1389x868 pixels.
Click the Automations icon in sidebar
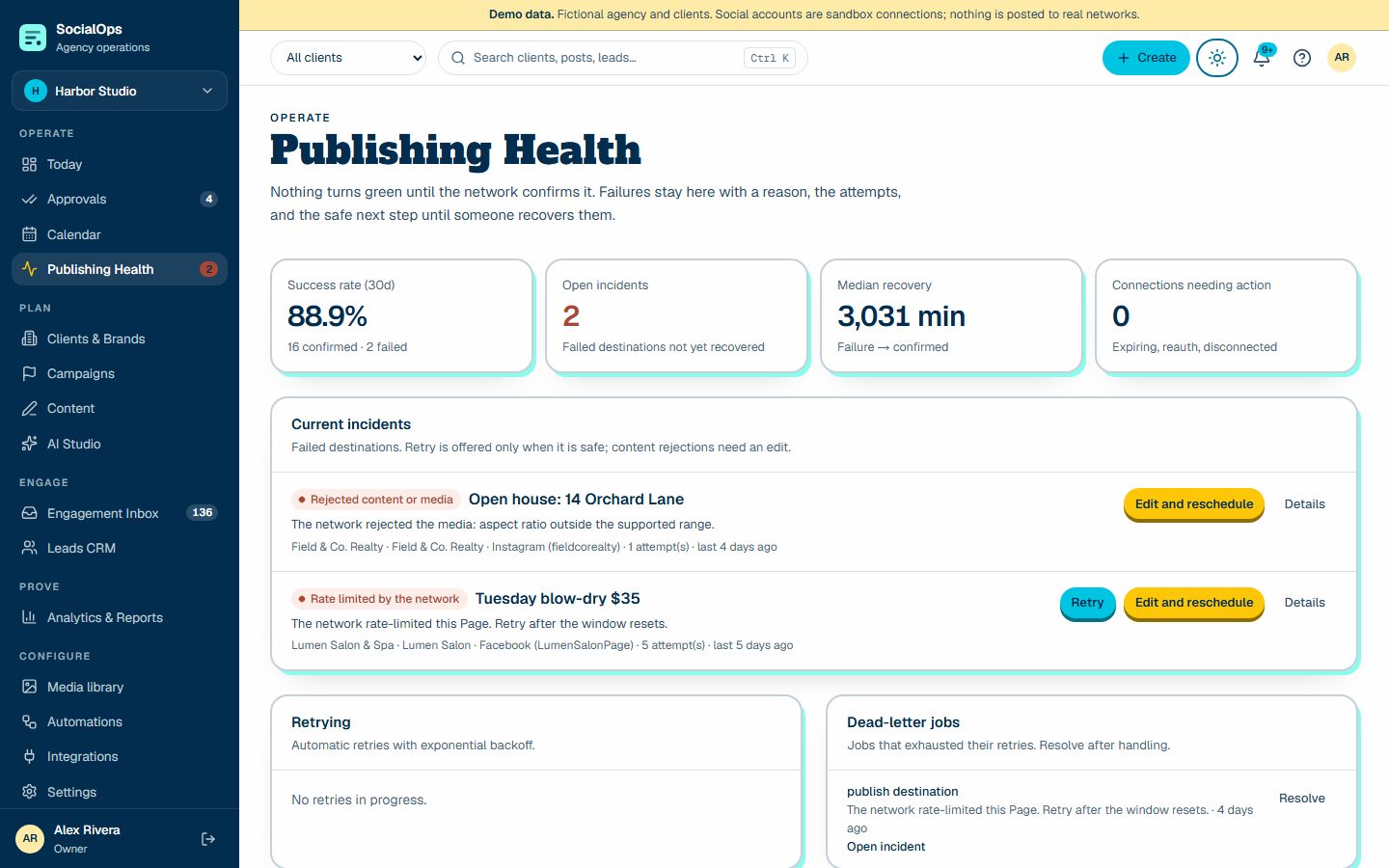coord(30,722)
